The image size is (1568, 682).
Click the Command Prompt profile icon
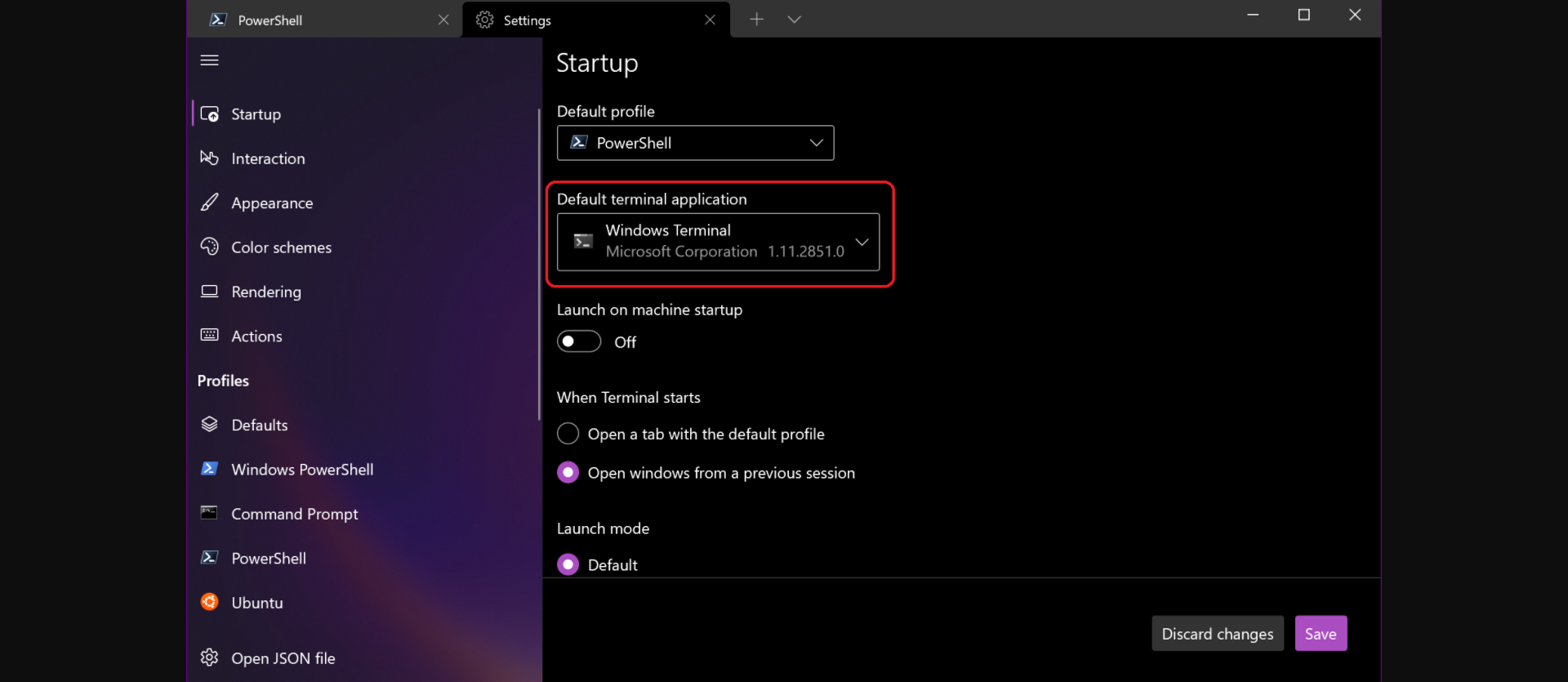click(x=209, y=513)
